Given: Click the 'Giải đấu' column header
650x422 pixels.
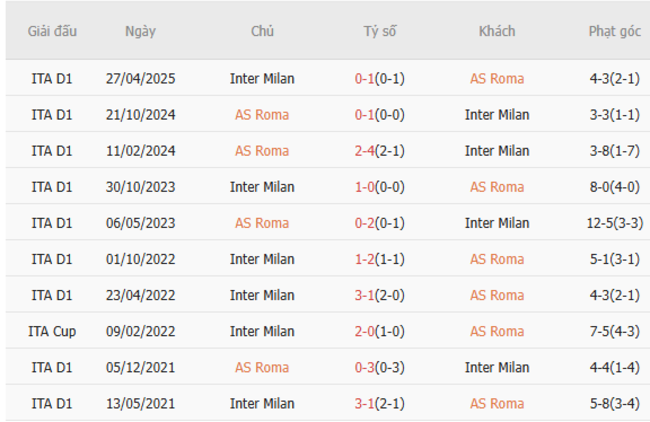Looking at the screenshot, I should pos(51,31).
